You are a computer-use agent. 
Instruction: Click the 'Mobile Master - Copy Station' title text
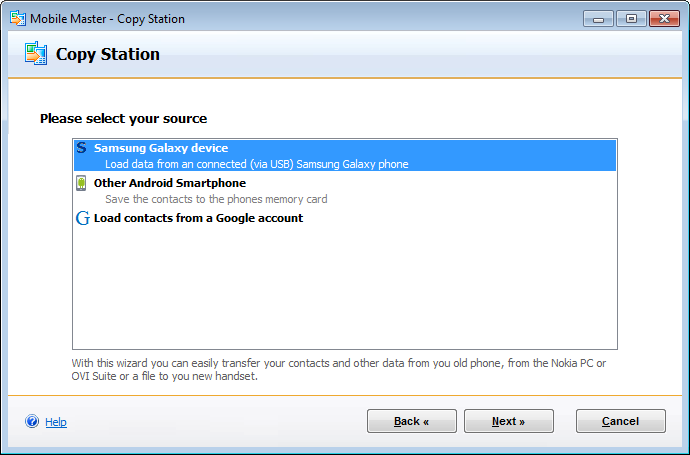107,19
